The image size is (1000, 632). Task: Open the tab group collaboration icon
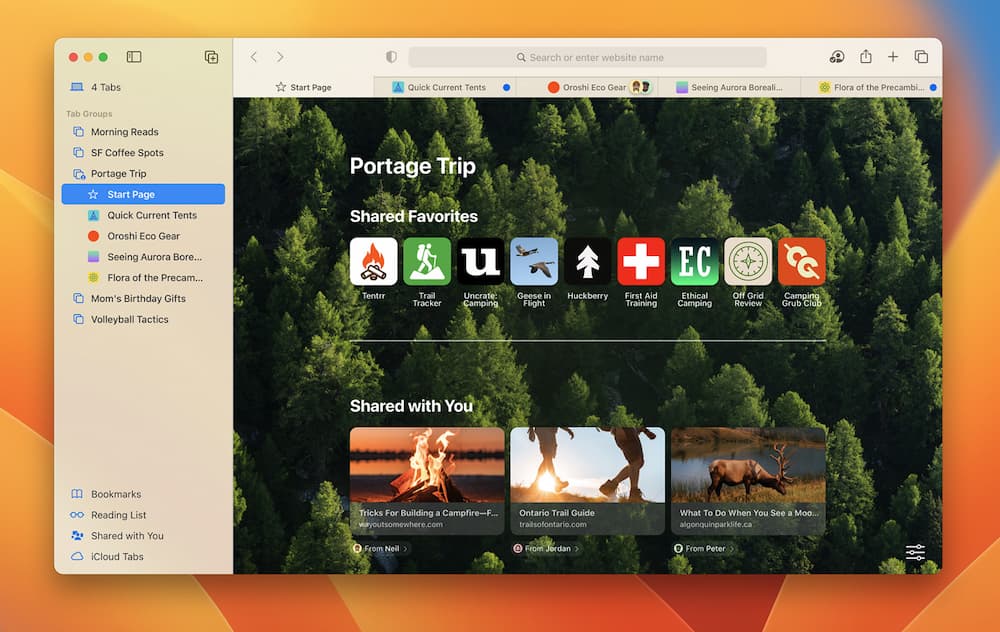tap(837, 57)
